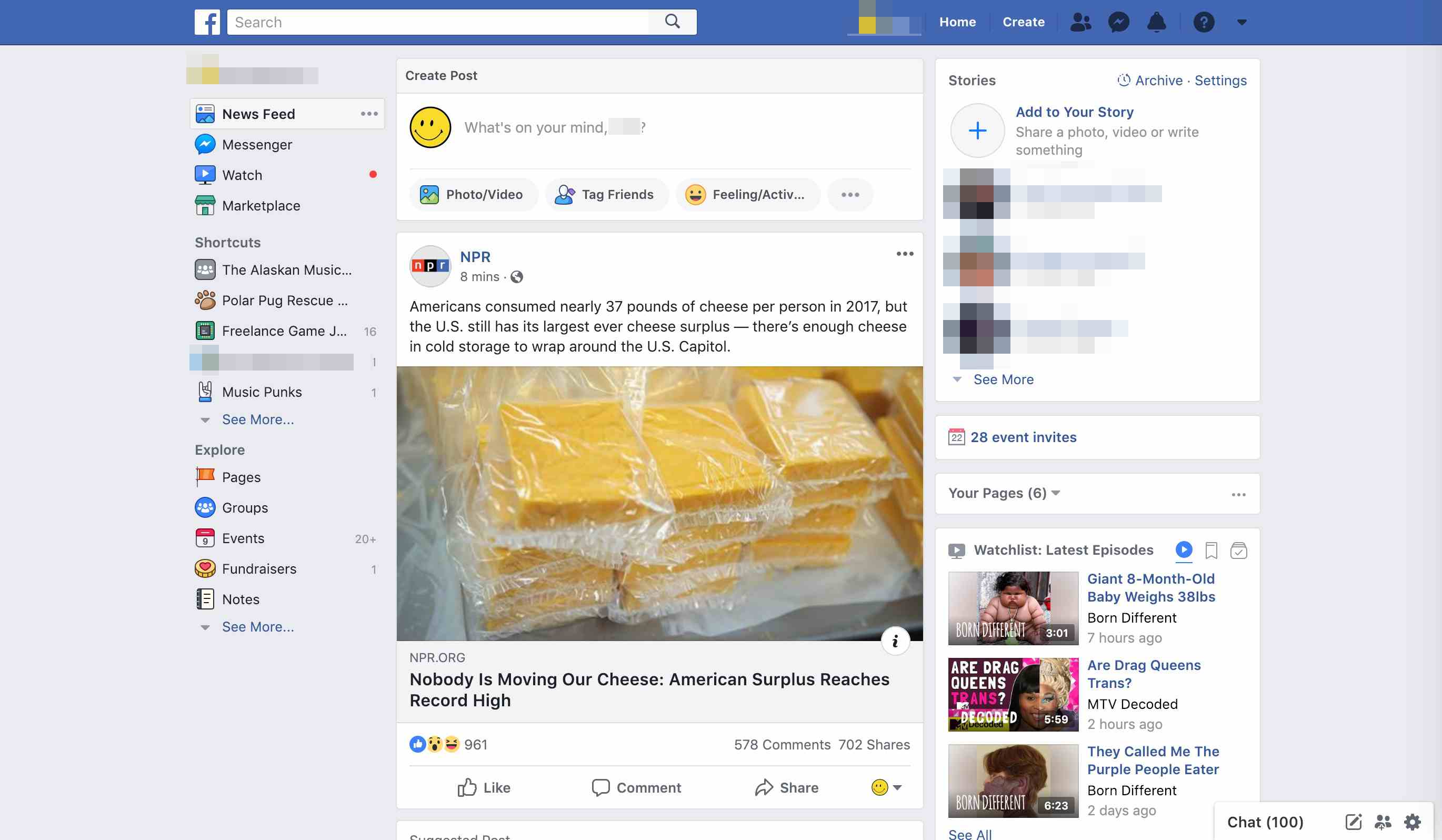Select Watchlist latest episodes play tab
1442x840 pixels.
click(1184, 550)
